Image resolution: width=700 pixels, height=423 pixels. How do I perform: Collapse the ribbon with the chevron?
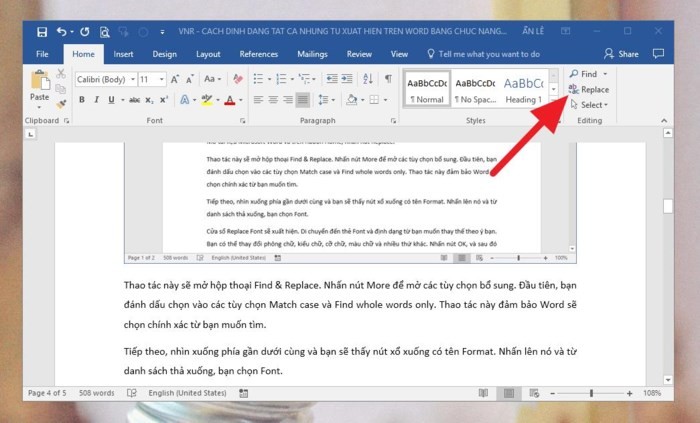(664, 120)
